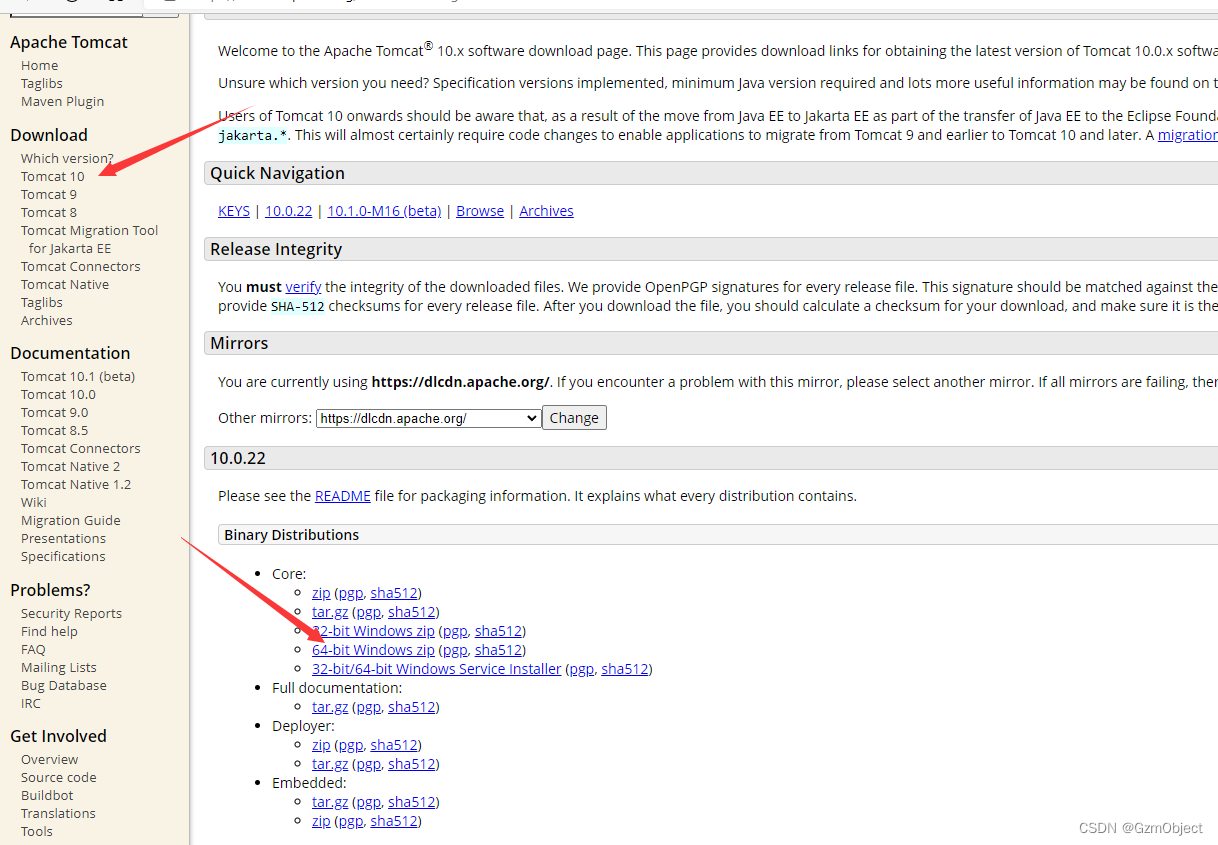Viewport: 1218px width, 845px height.
Task: Click Find help in Problems section
Action: click(x=49, y=631)
